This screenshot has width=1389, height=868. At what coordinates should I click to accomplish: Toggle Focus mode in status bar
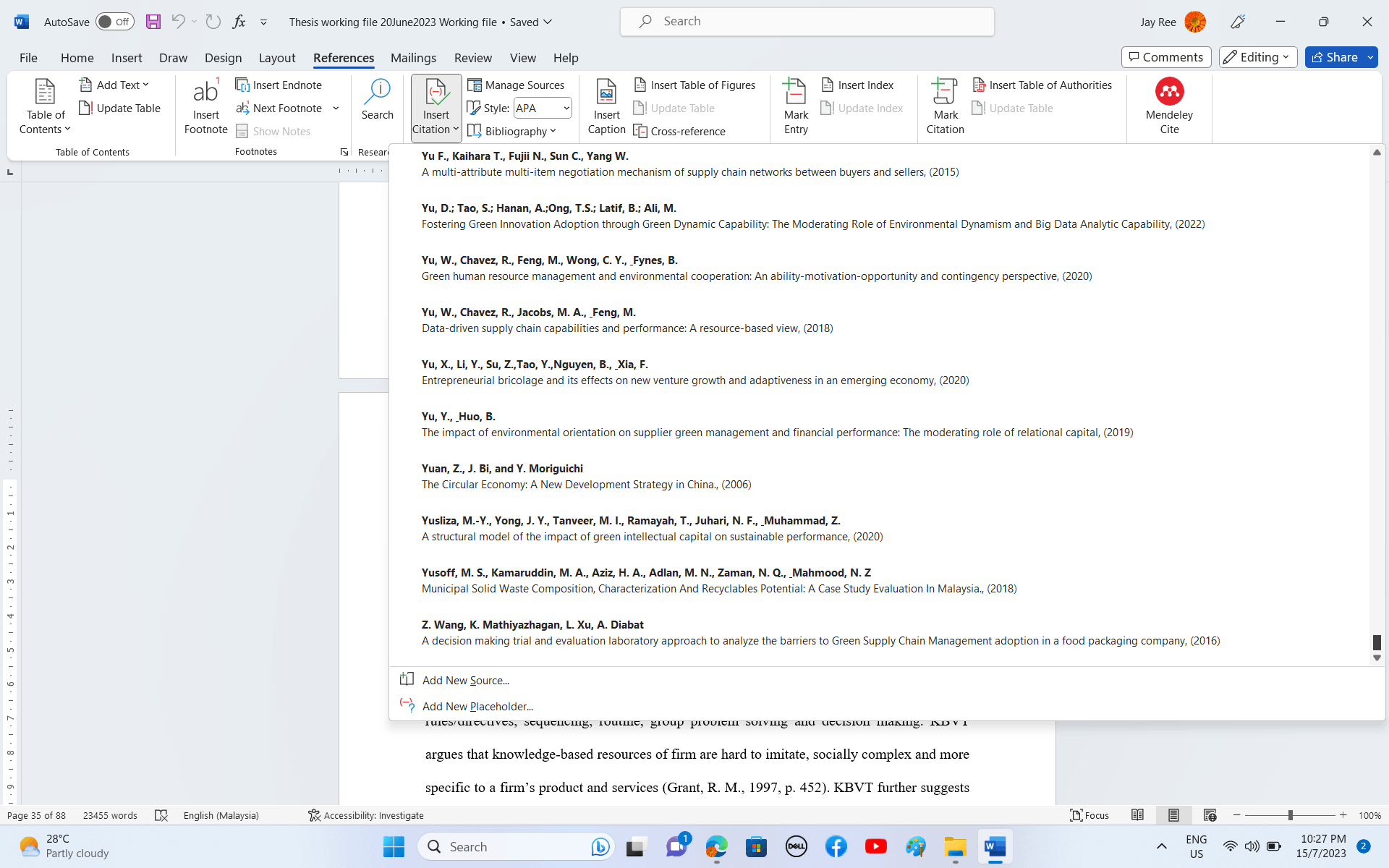pos(1089,815)
